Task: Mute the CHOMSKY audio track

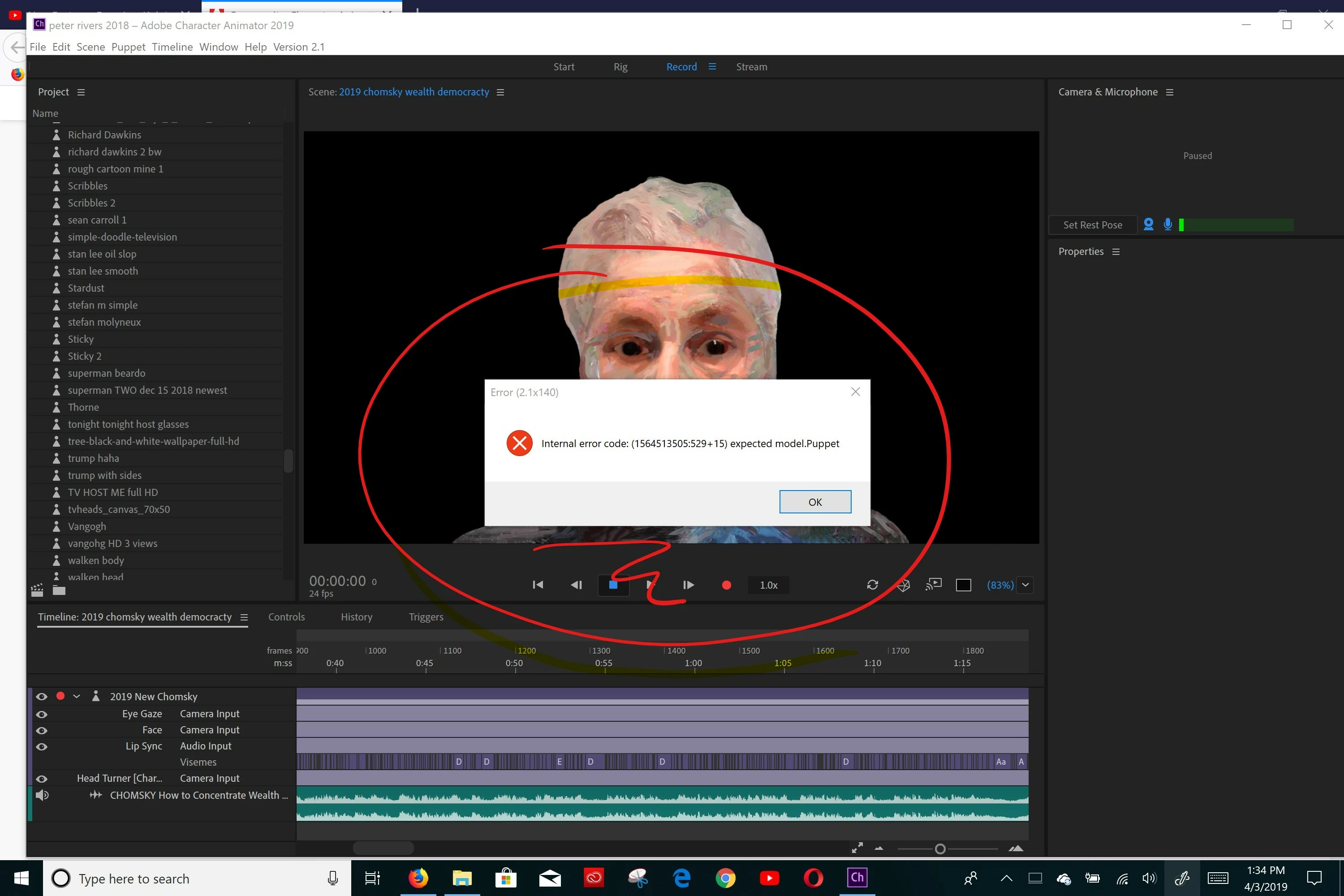Action: (x=42, y=795)
